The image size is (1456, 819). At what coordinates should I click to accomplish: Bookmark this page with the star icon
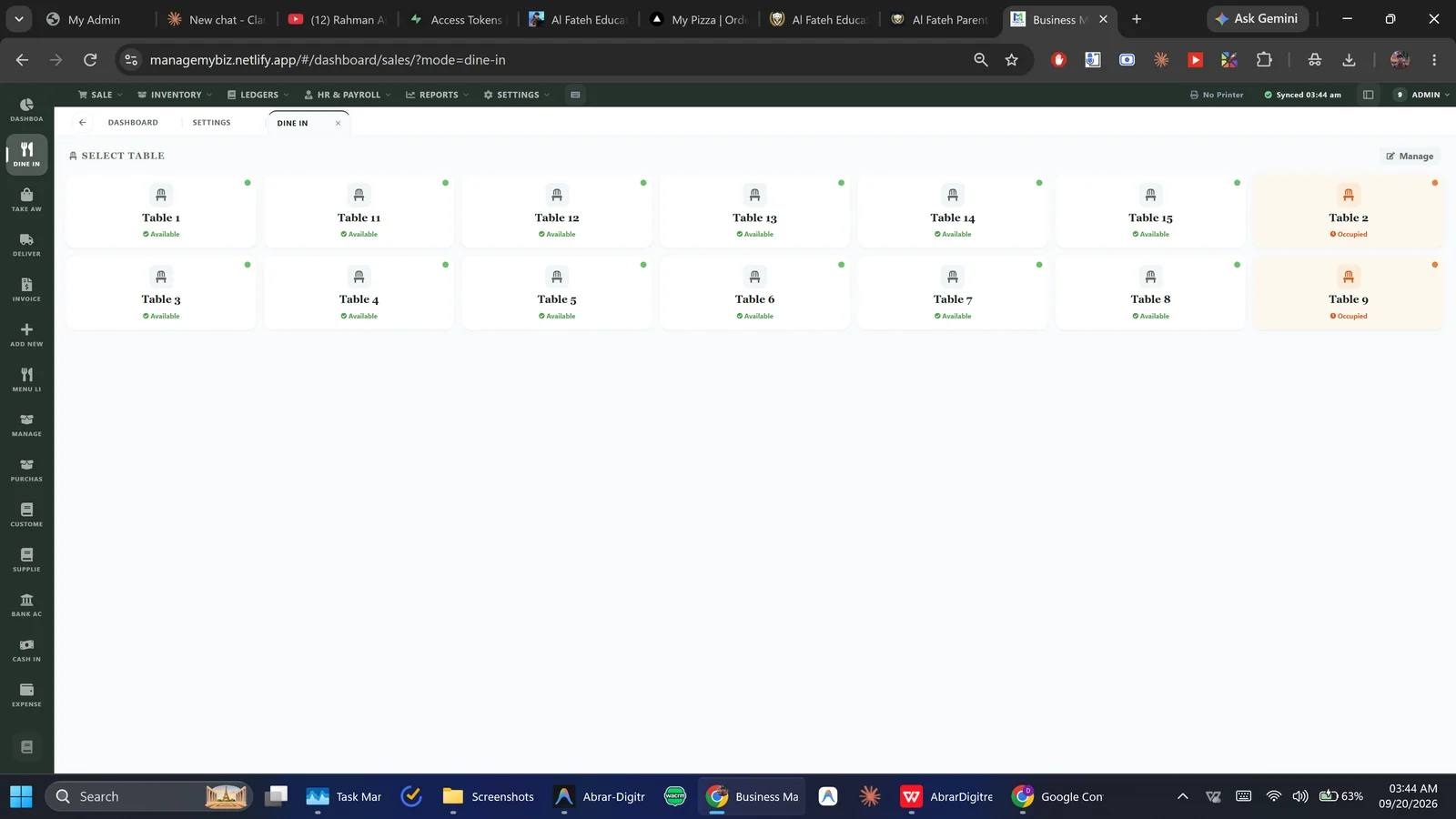[1011, 60]
